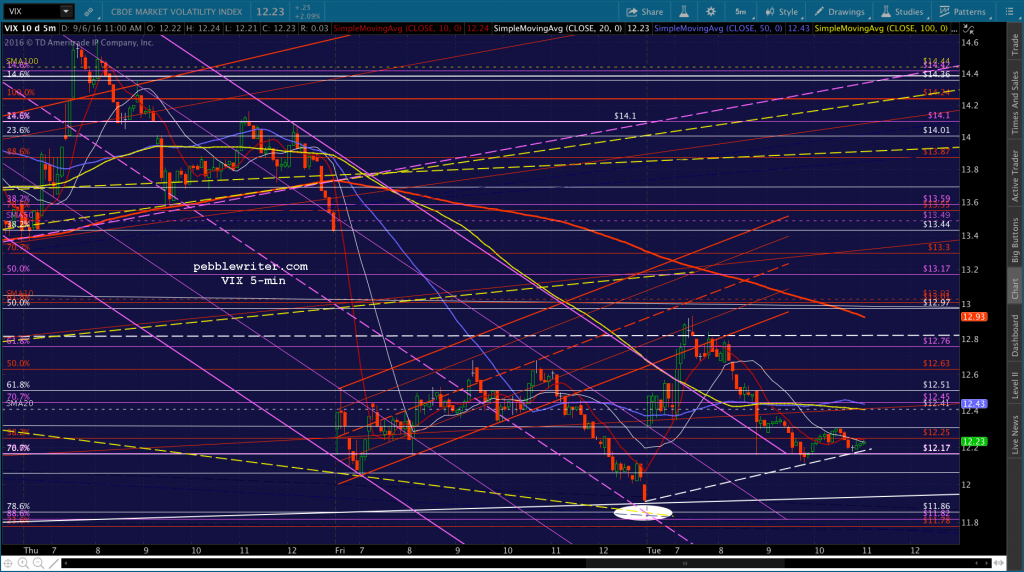Click the 'H: 12.24' high value
The image size is (1024, 572).
click(201, 28)
